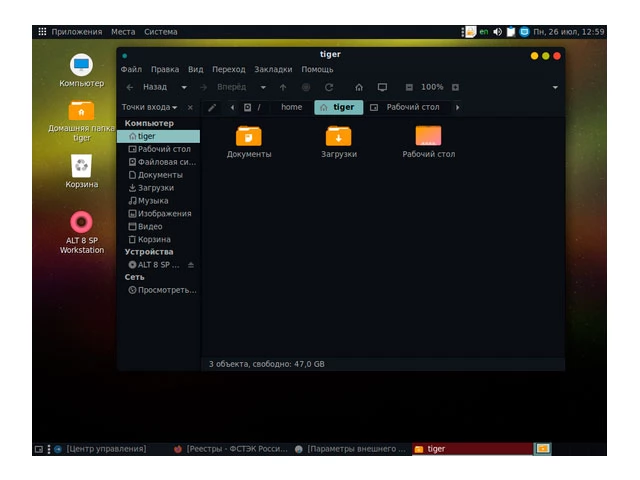
Task: Eject the ALT 8 SP device
Action: point(191,265)
